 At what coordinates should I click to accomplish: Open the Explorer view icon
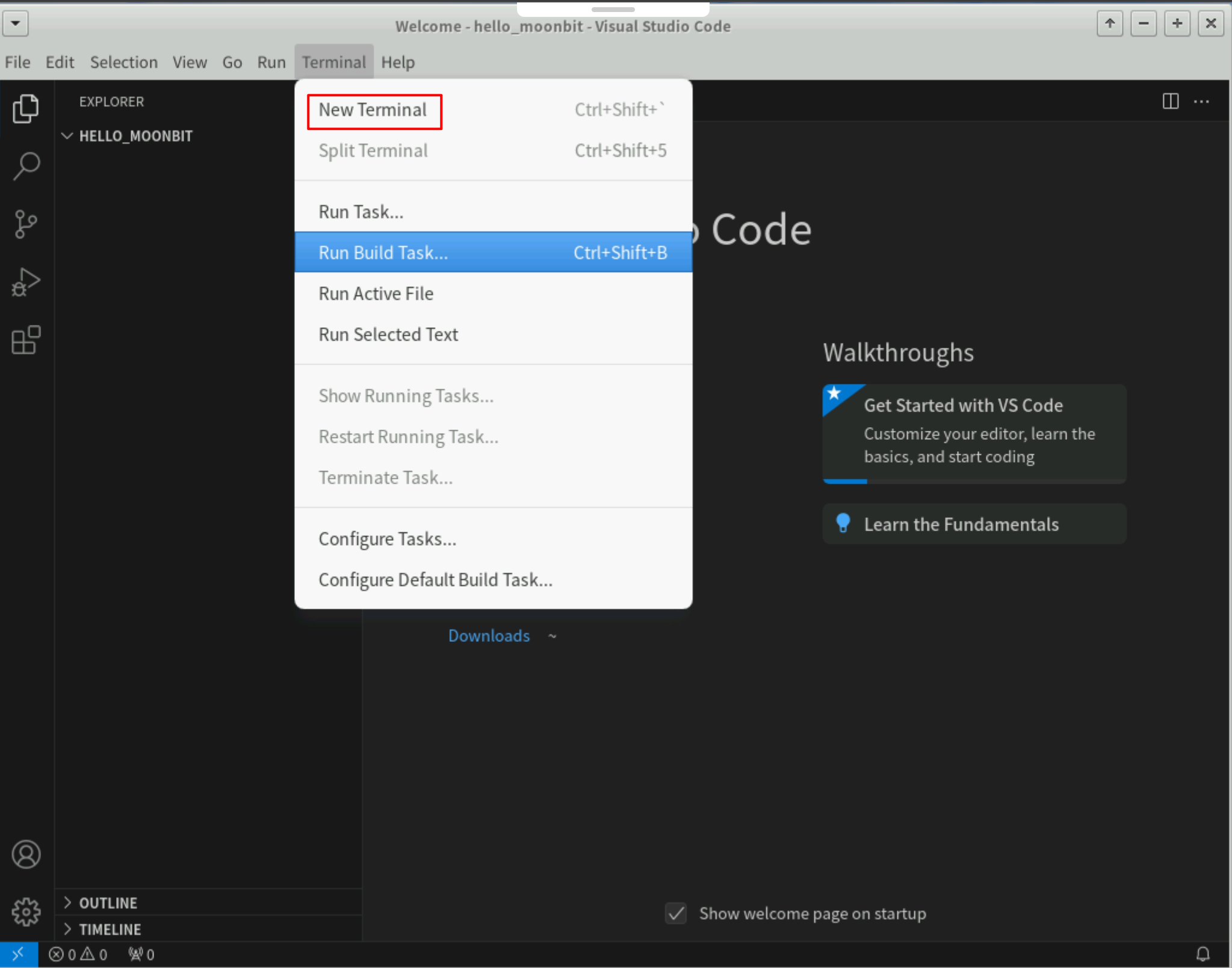tap(26, 109)
